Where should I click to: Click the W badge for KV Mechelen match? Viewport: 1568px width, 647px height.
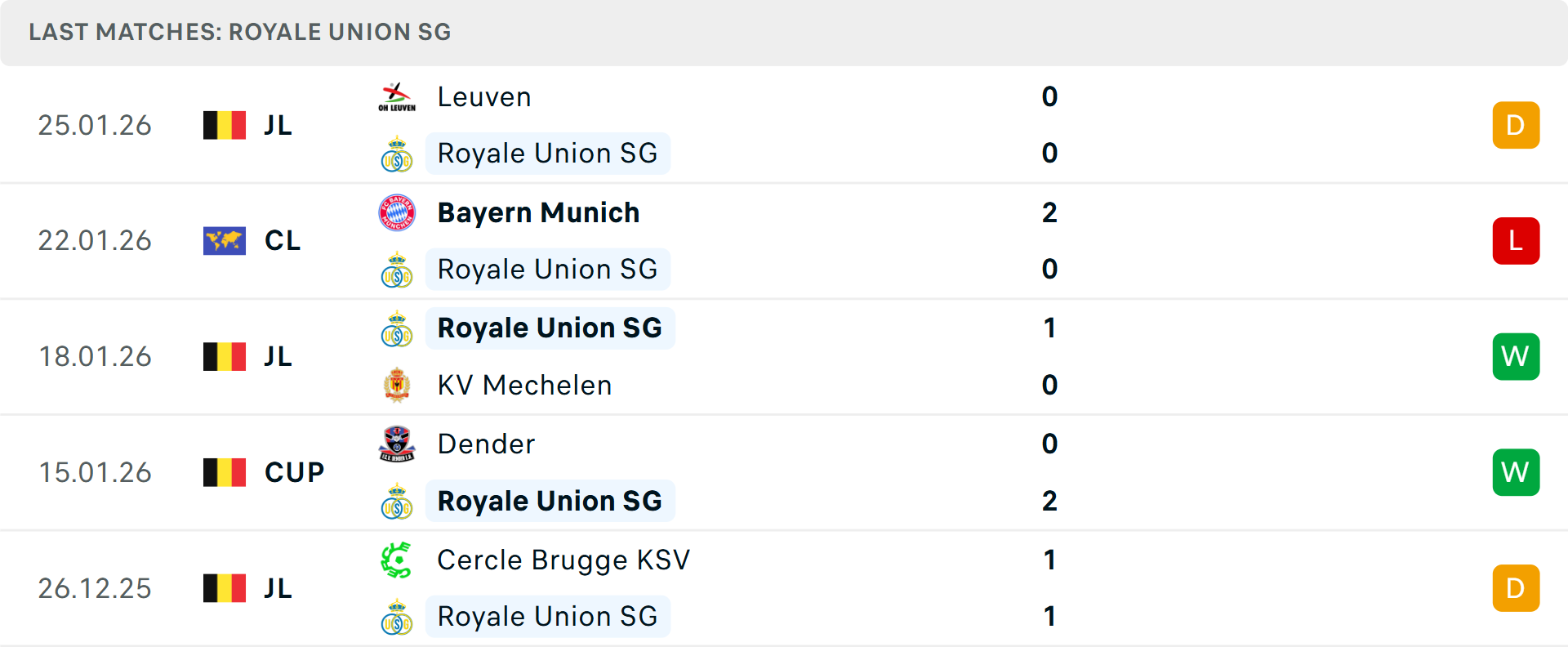1516,356
